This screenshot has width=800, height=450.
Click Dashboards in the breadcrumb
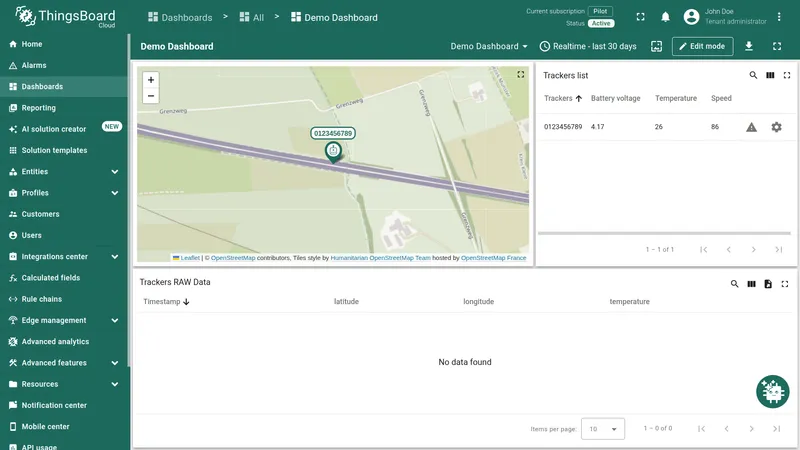click(180, 17)
